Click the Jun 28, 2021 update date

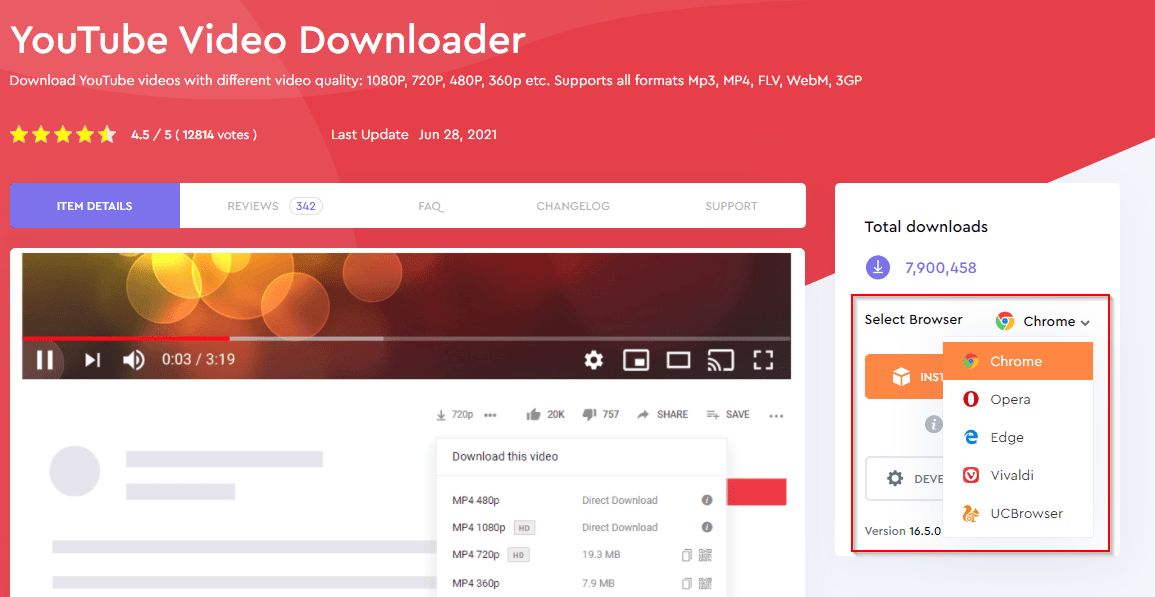pyautogui.click(x=457, y=134)
